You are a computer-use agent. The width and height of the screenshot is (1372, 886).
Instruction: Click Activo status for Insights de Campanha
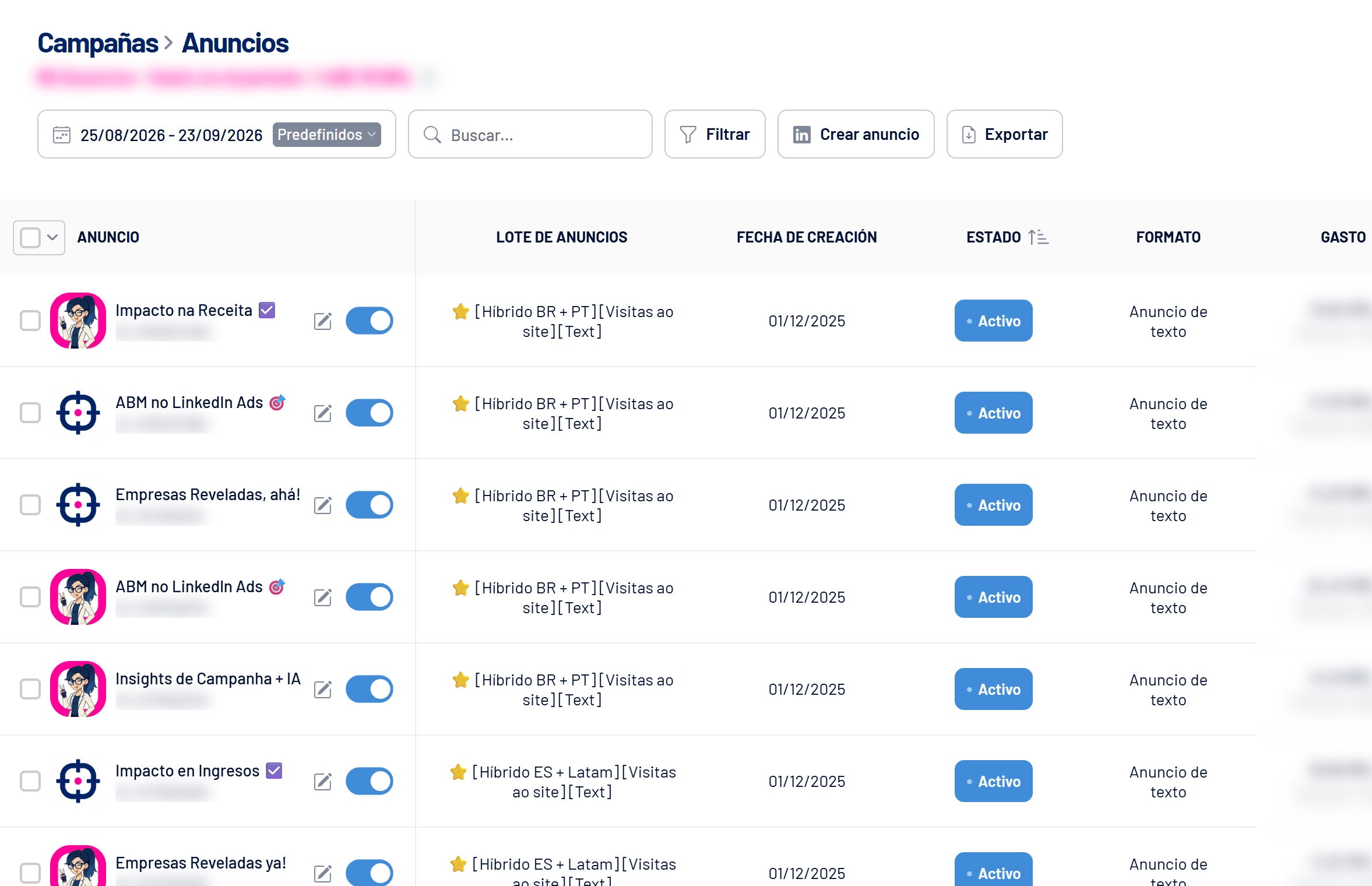(993, 689)
